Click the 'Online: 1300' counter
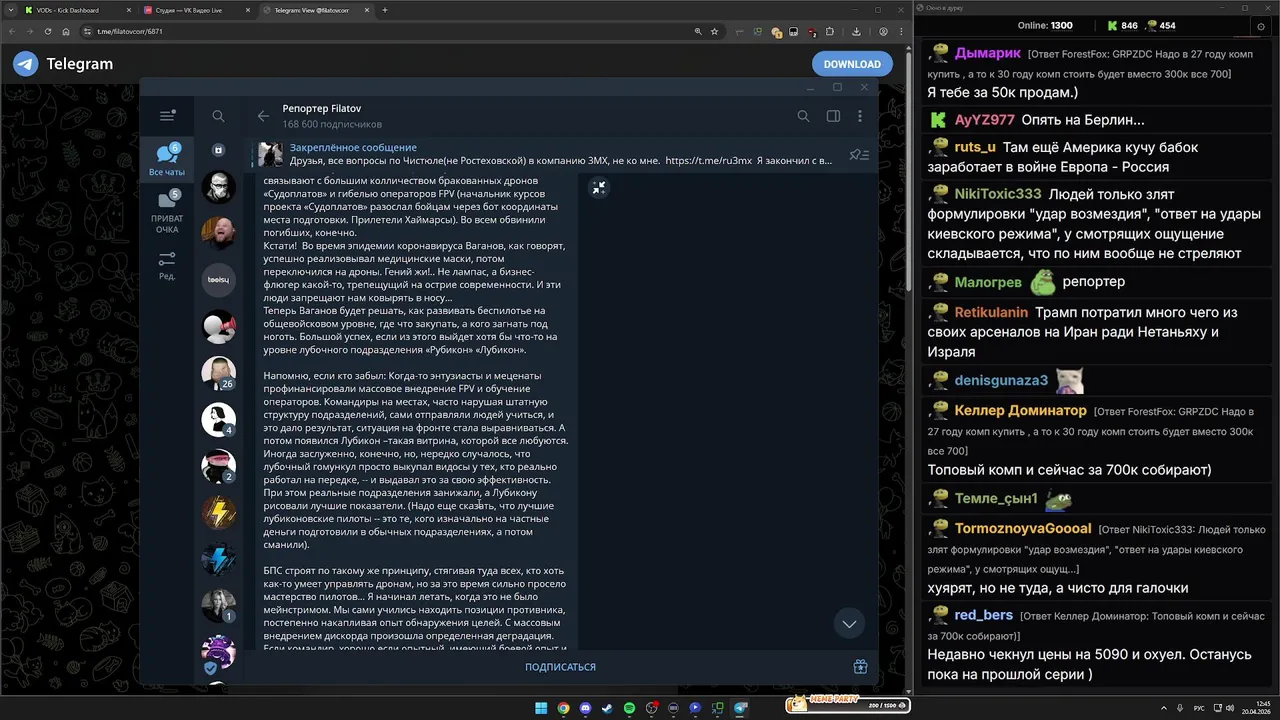 tap(1044, 26)
